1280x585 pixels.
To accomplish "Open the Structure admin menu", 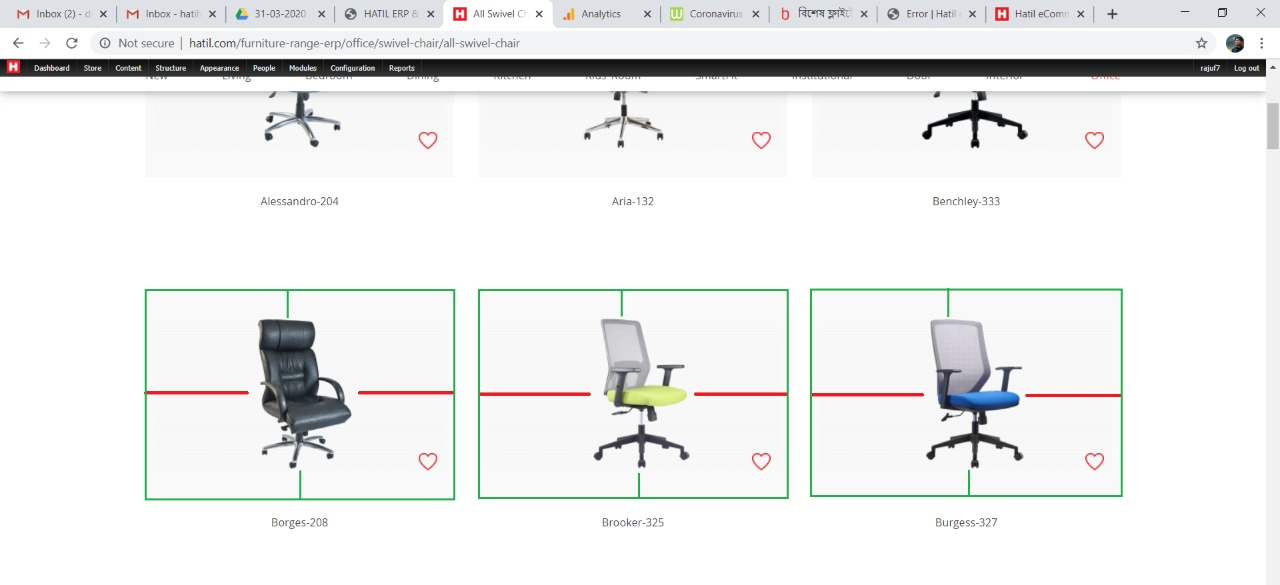I will point(170,68).
